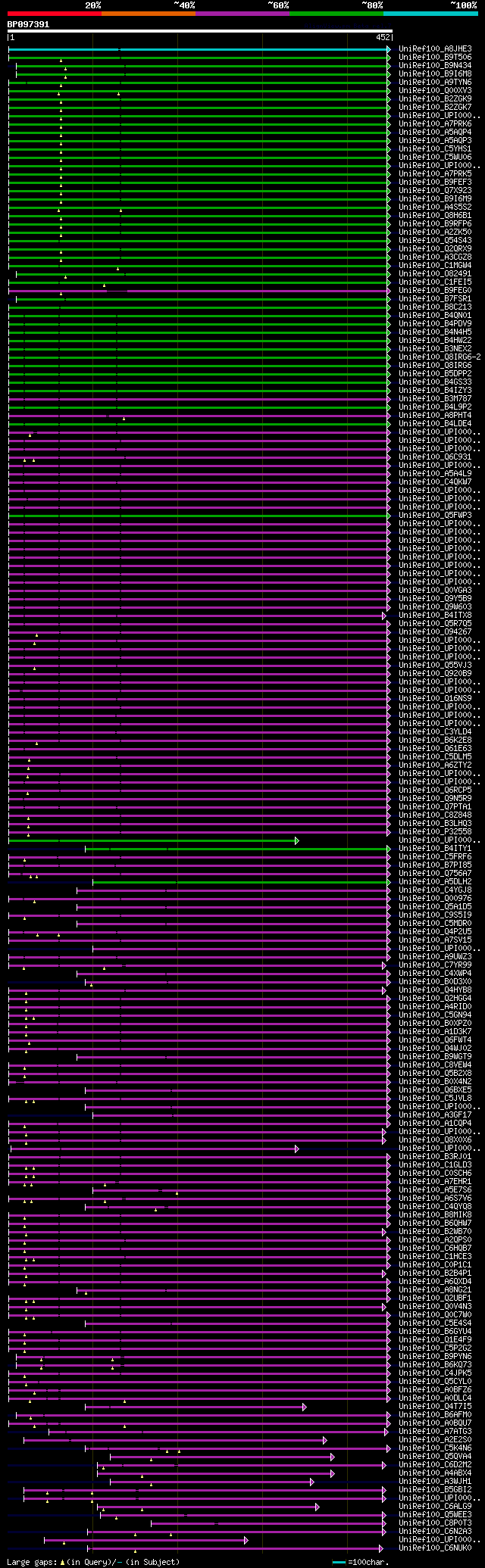Click the BP097391 query sequence name

[x=28, y=24]
